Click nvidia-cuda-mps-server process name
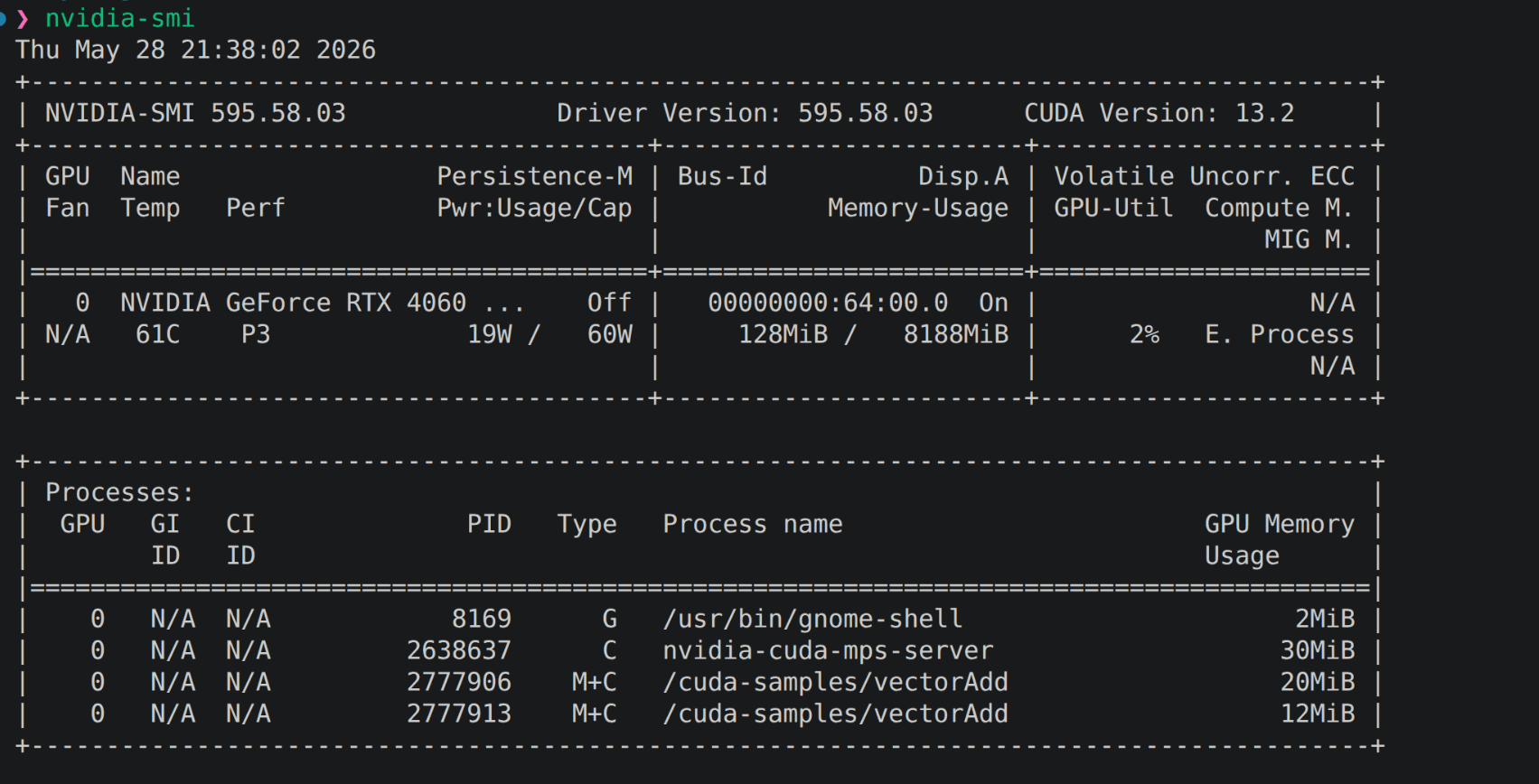This screenshot has width=1539, height=784. click(x=828, y=650)
